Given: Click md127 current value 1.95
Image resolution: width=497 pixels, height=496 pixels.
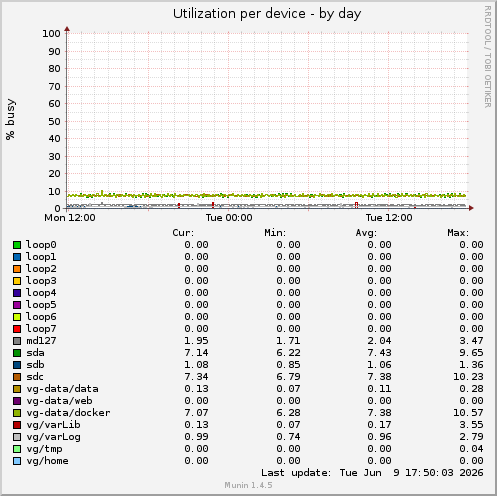Looking at the screenshot, I should point(196,341).
